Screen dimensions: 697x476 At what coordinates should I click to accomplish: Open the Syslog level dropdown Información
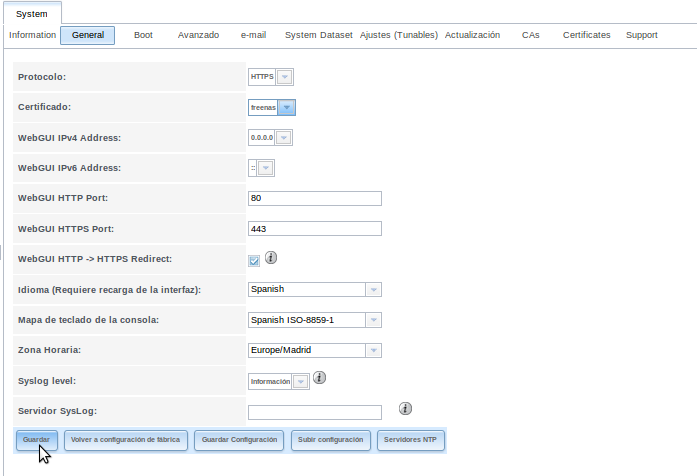tap(279, 381)
